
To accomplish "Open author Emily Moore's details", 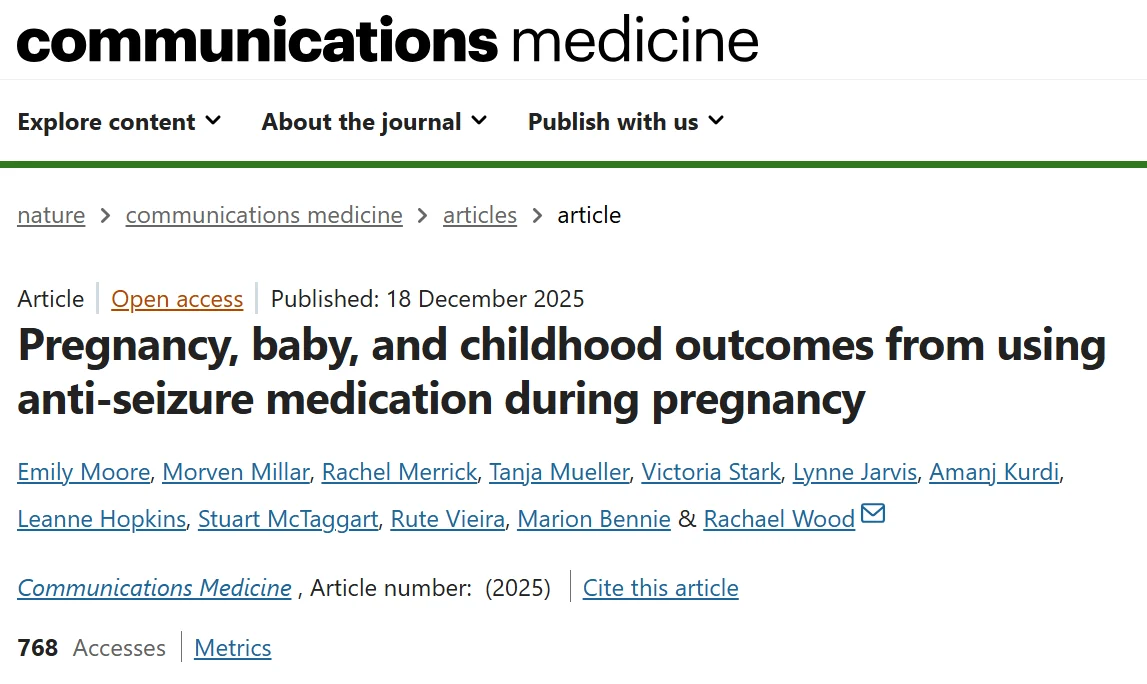I will (83, 472).
